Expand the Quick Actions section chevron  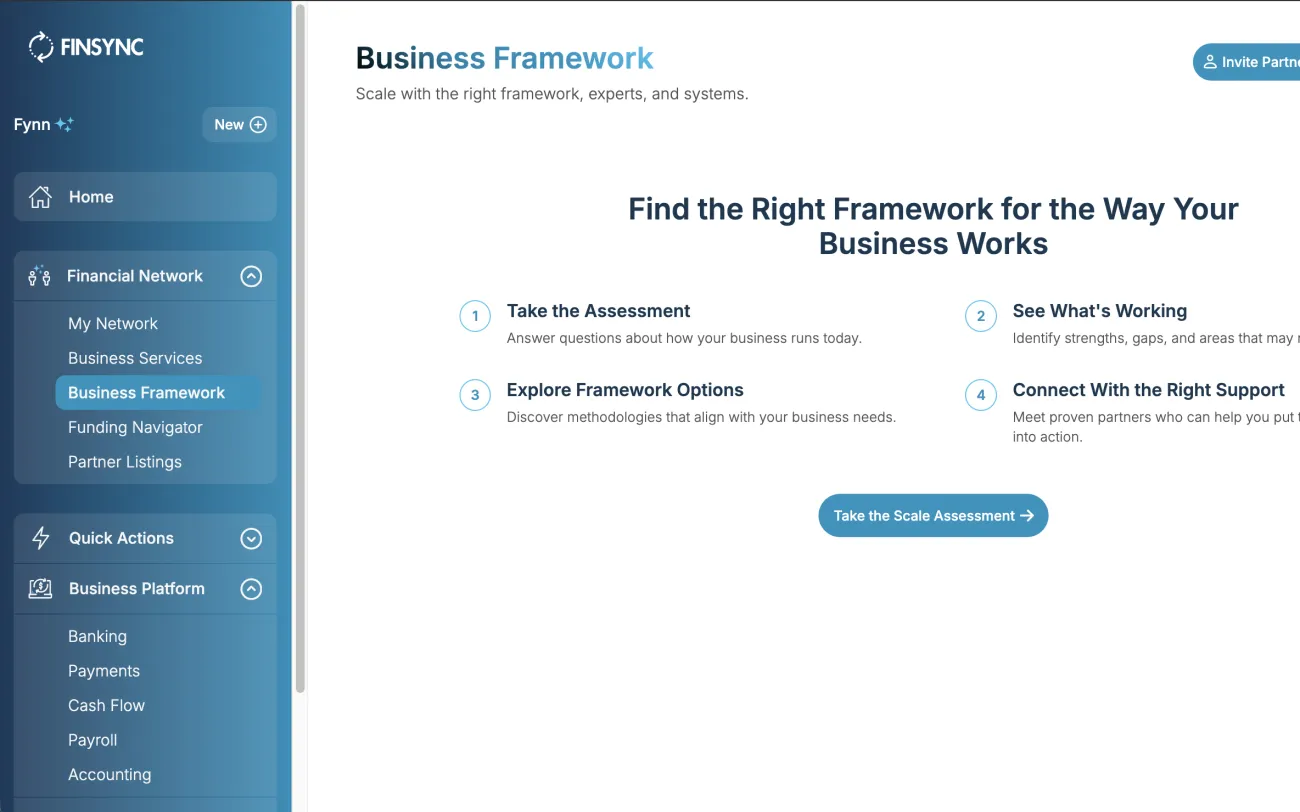pos(251,539)
